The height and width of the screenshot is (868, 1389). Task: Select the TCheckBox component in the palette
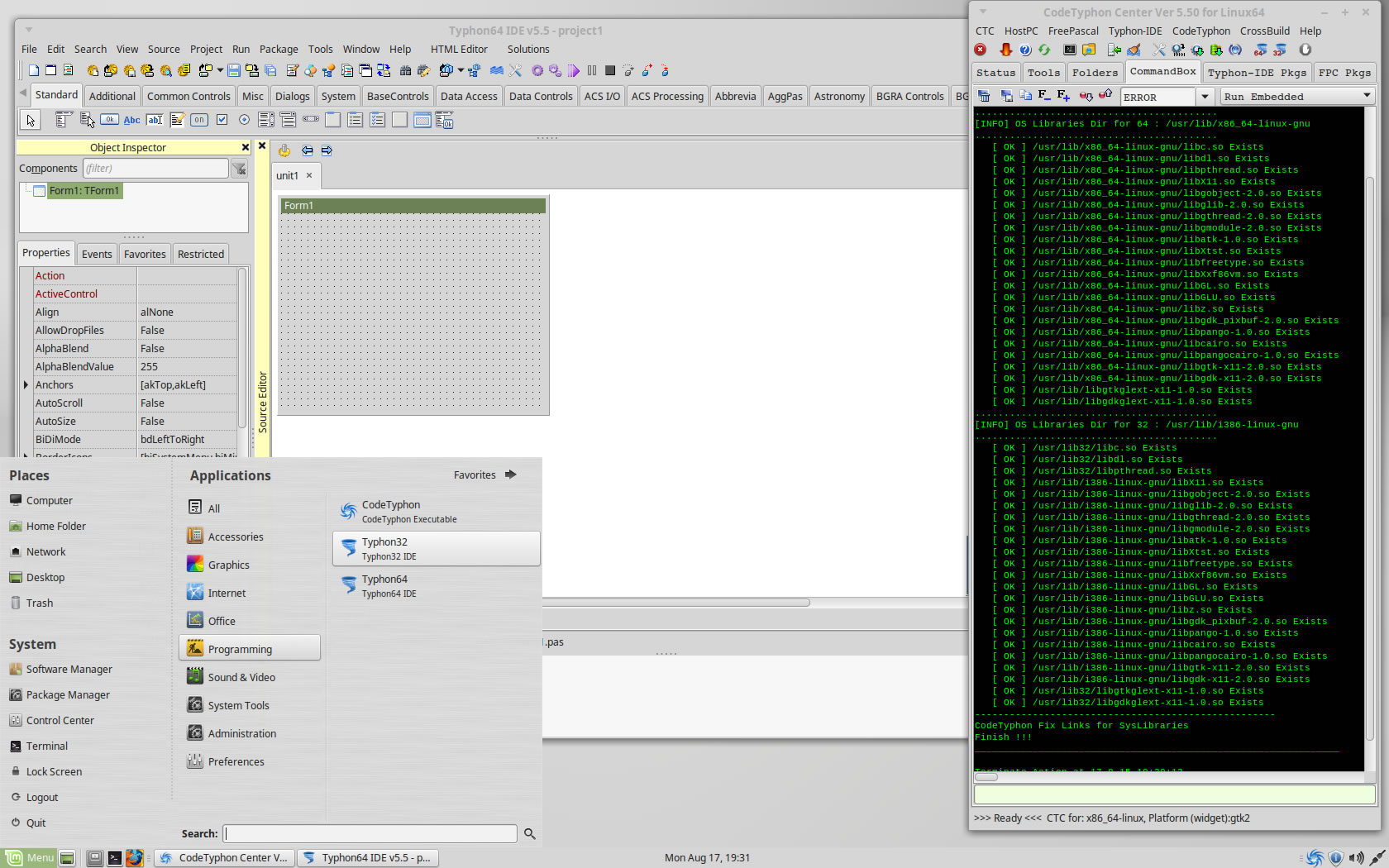[x=222, y=121]
